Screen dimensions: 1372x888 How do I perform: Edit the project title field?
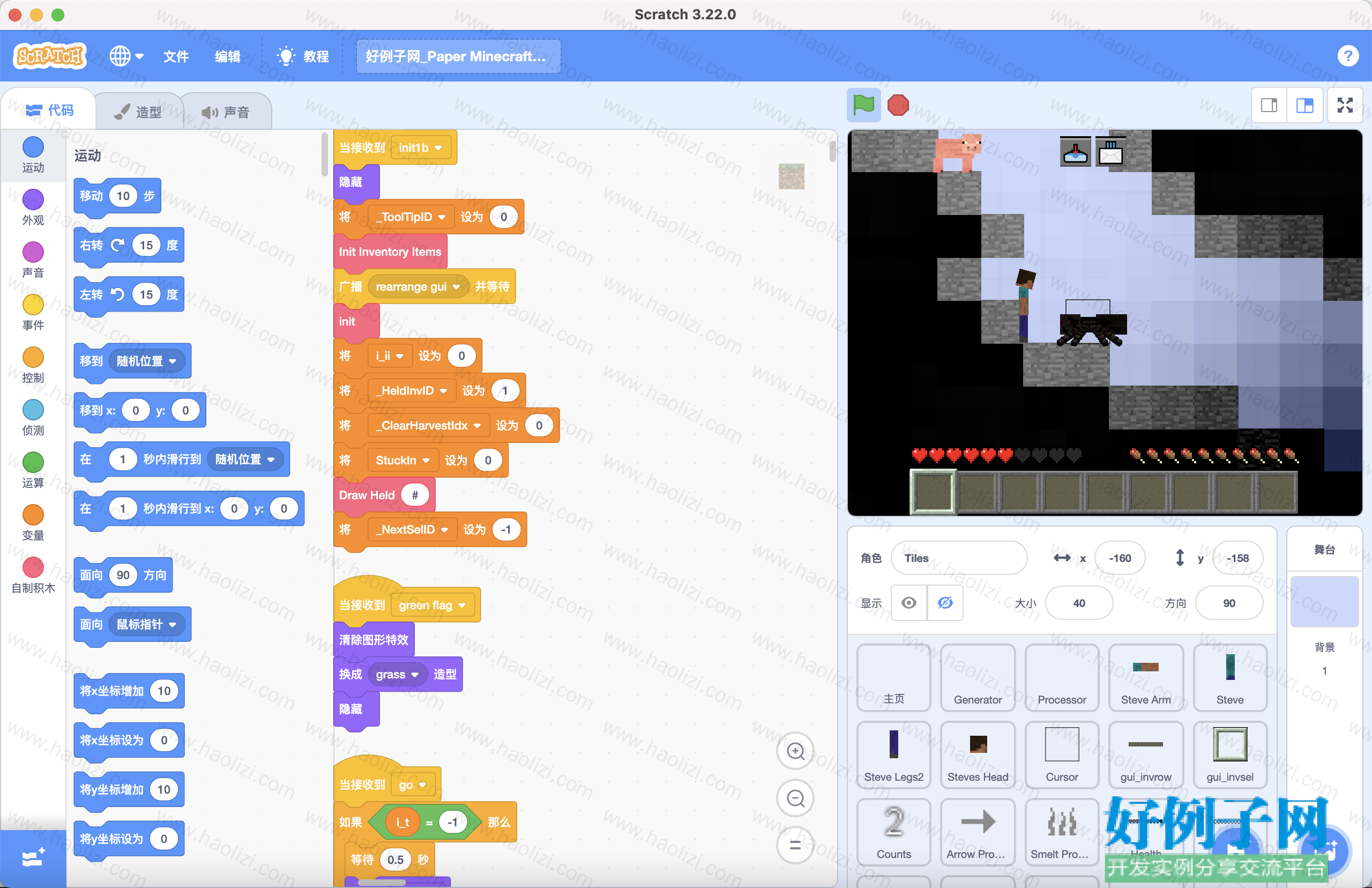[458, 56]
